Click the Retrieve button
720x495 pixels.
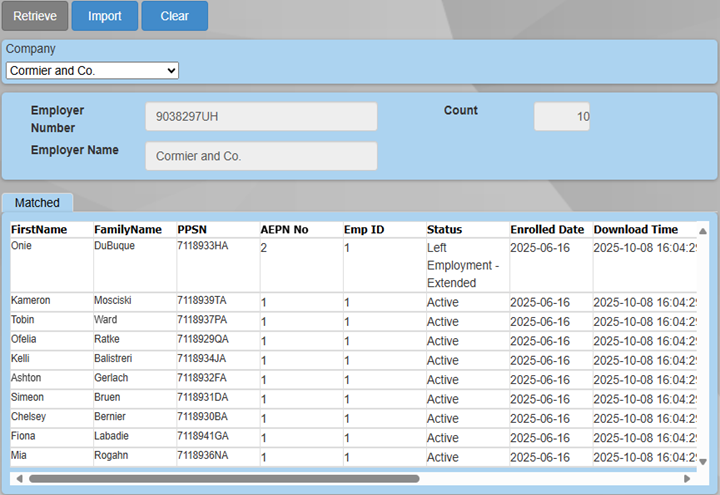click(x=35, y=16)
